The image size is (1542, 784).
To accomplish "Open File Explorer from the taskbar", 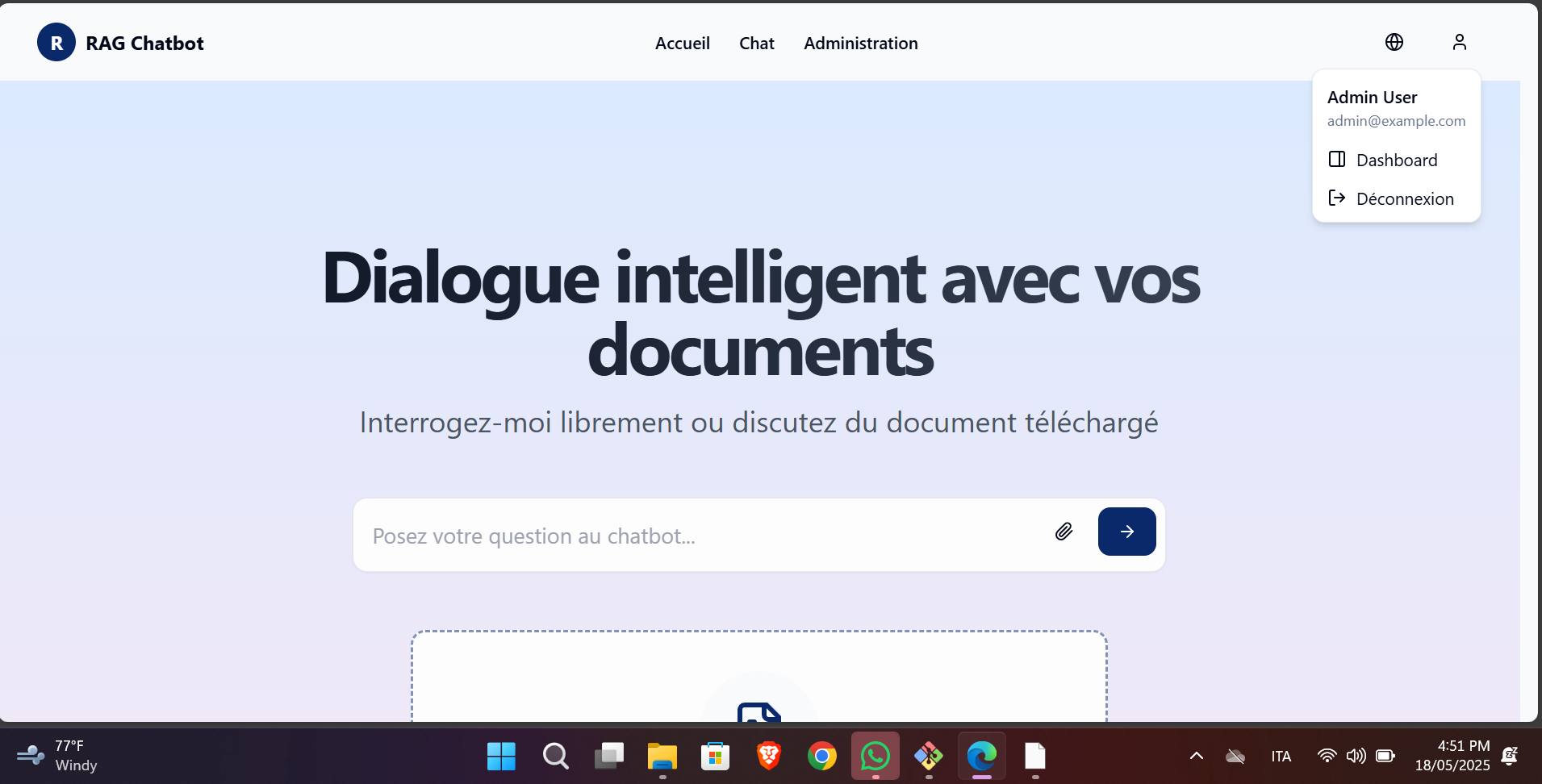I will (662, 757).
